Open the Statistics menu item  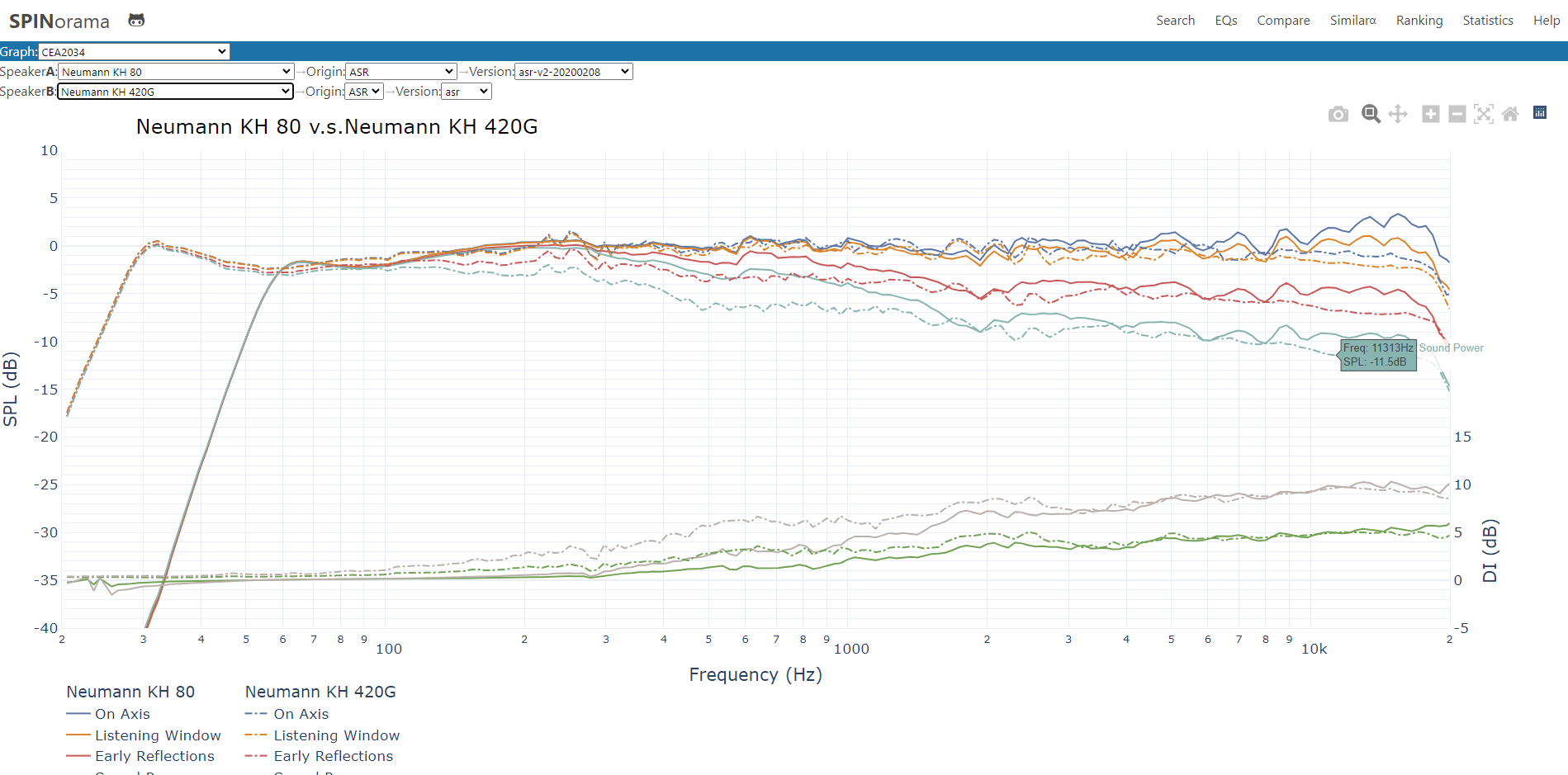1488,21
